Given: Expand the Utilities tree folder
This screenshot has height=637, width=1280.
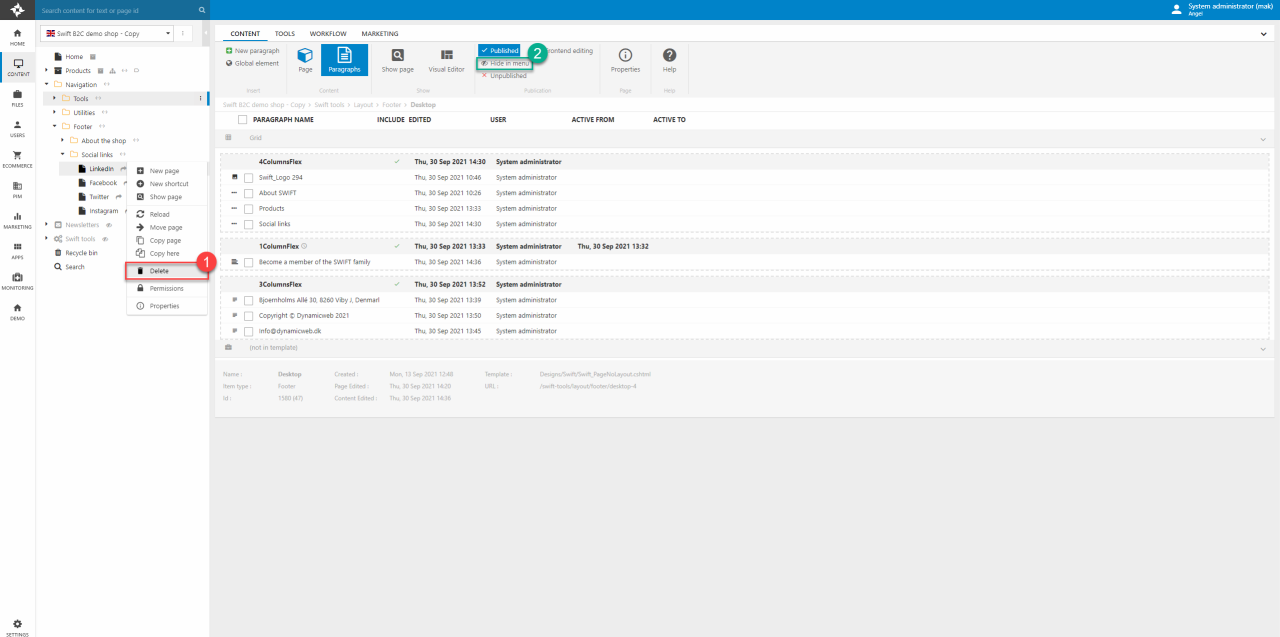Looking at the screenshot, I should click(54, 113).
